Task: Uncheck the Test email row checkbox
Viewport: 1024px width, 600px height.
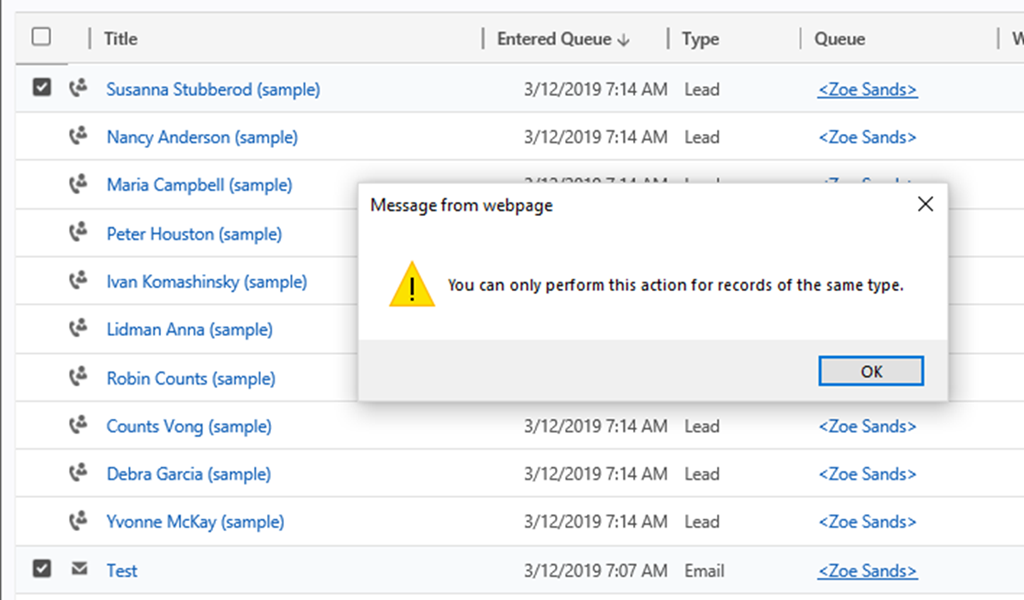Action: [x=41, y=569]
